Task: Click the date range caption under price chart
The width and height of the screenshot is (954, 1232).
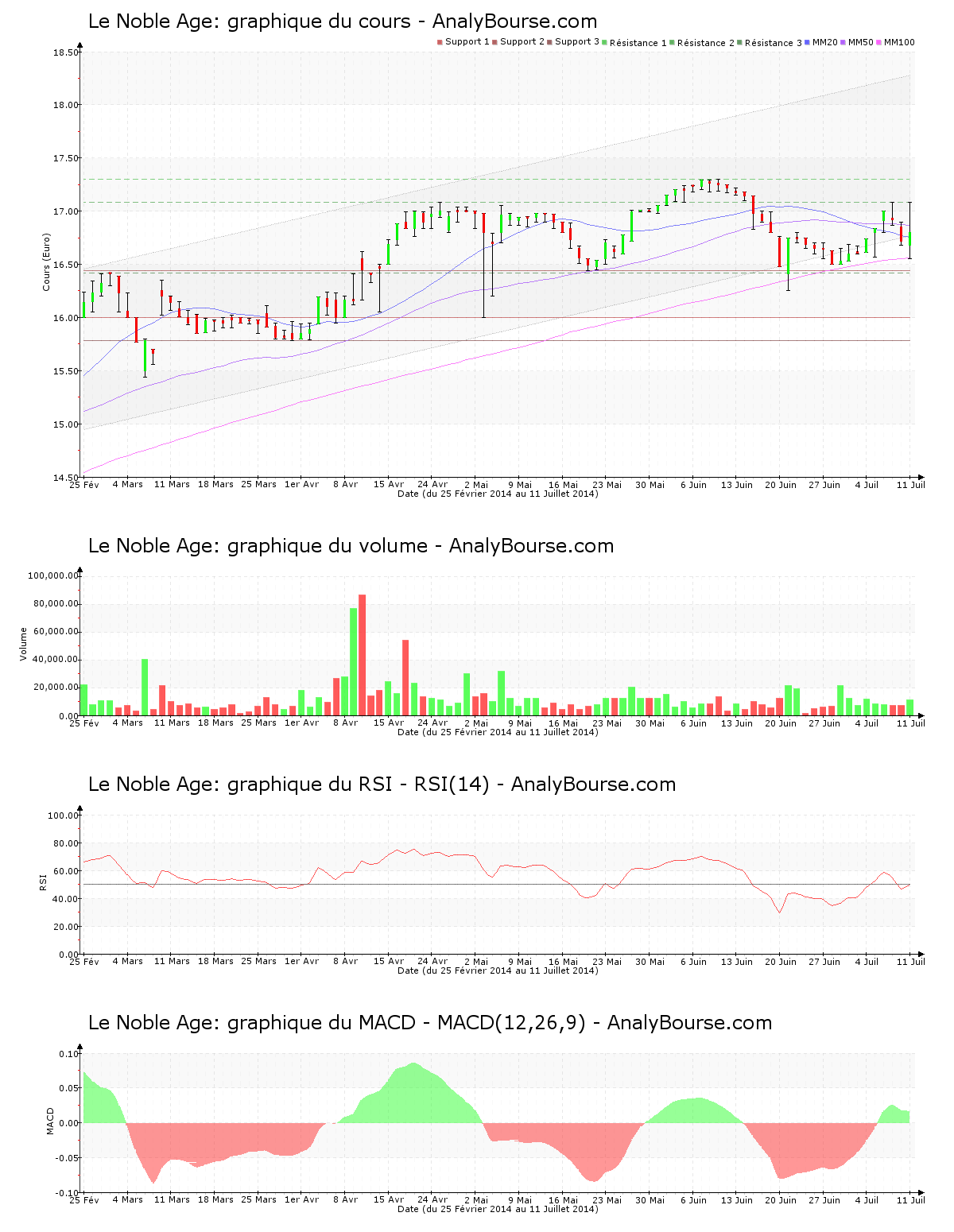Action: [x=498, y=494]
